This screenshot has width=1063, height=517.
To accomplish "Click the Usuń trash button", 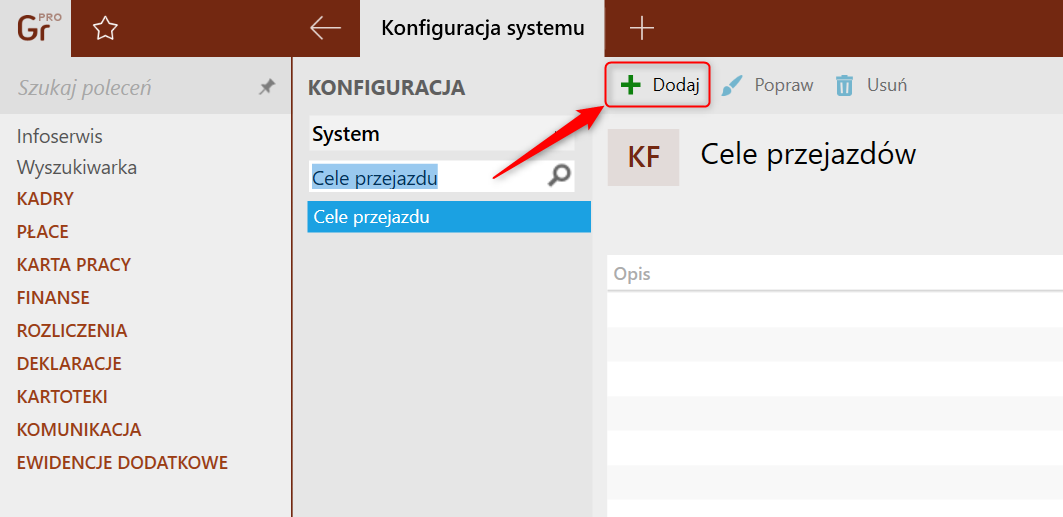I will [x=871, y=85].
